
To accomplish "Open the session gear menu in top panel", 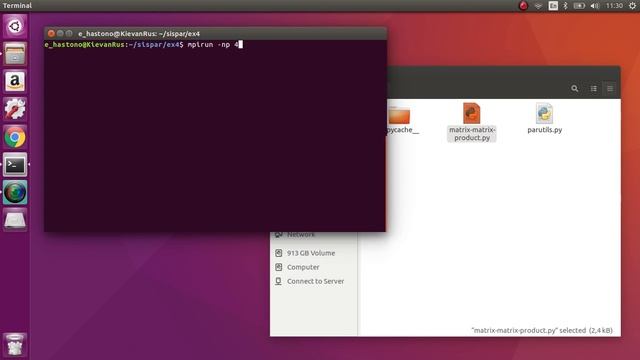I will pos(632,6).
